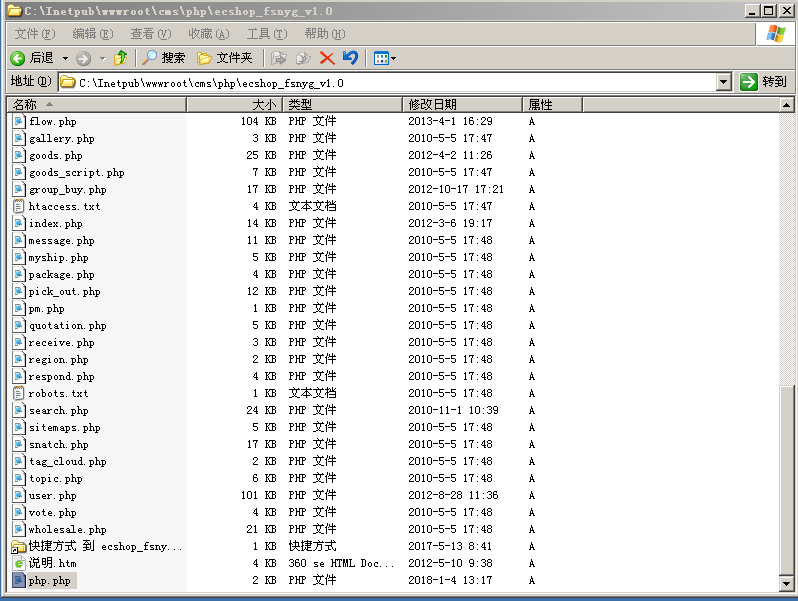The width and height of the screenshot is (798, 601).
Task: Select the goods_script.php file icon
Action: [18, 173]
